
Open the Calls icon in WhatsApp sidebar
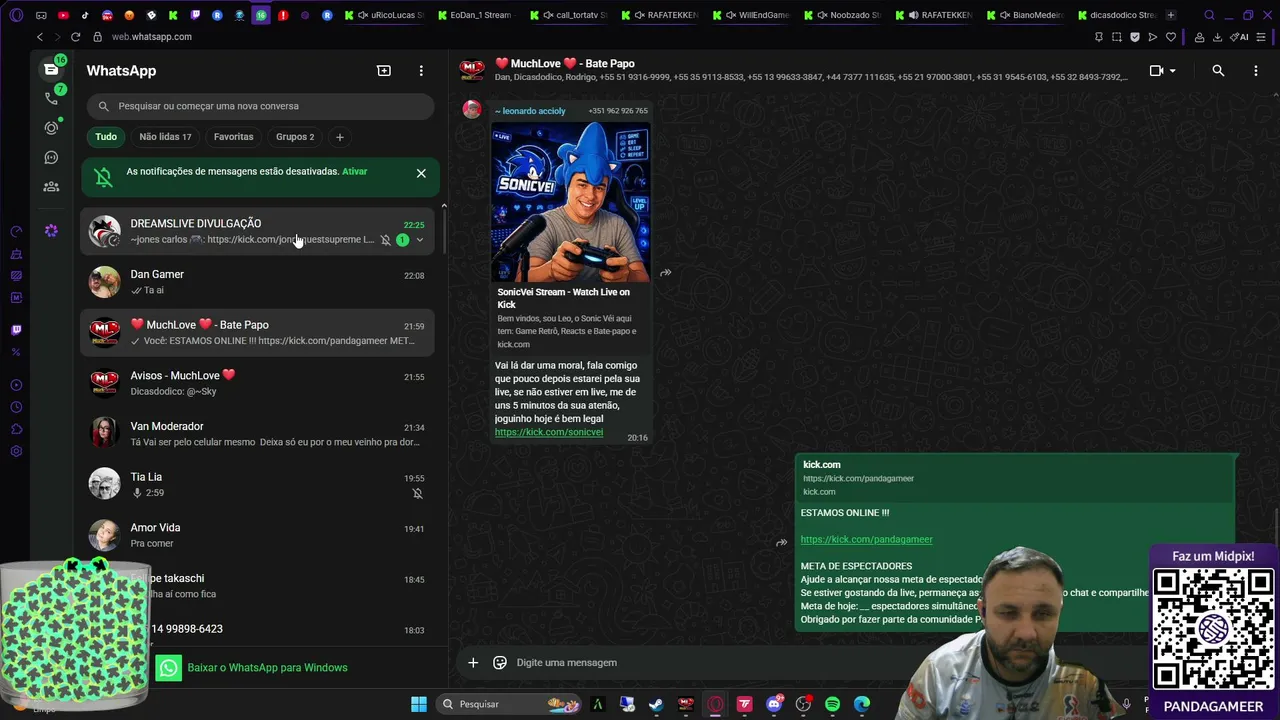coord(51,98)
